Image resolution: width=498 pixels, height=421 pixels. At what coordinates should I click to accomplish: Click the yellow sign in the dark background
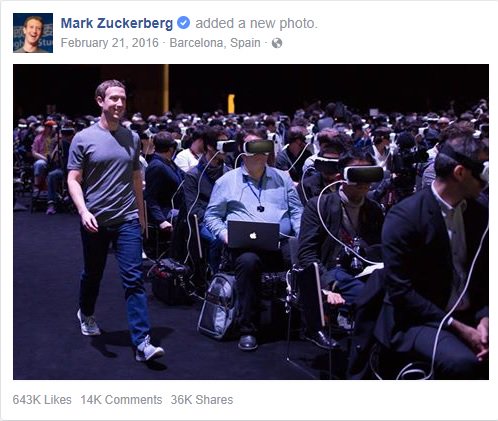[231, 104]
